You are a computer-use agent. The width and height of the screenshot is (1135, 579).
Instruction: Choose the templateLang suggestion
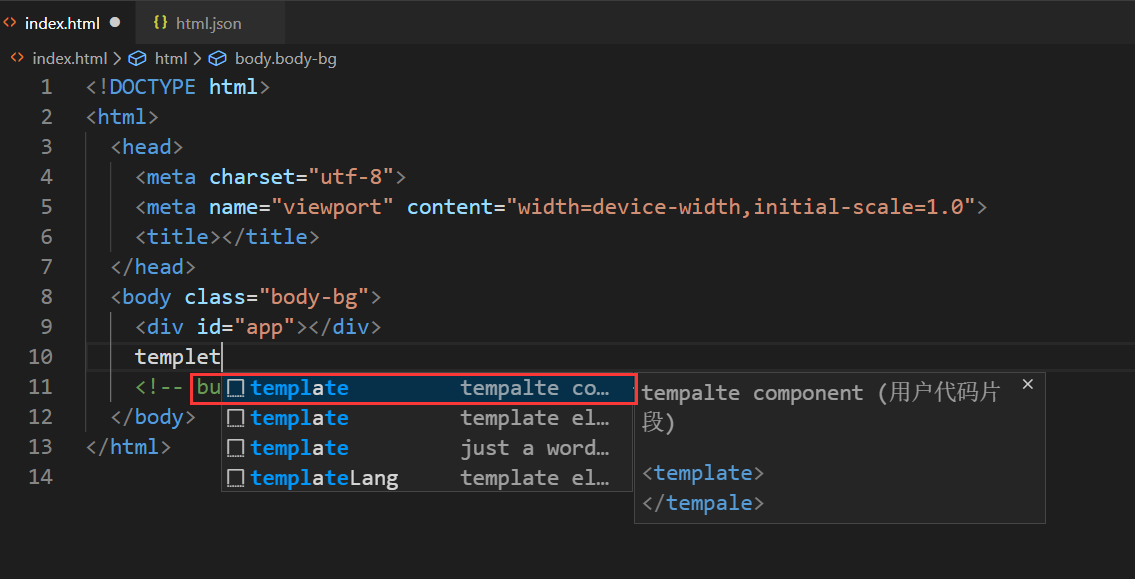[427, 478]
